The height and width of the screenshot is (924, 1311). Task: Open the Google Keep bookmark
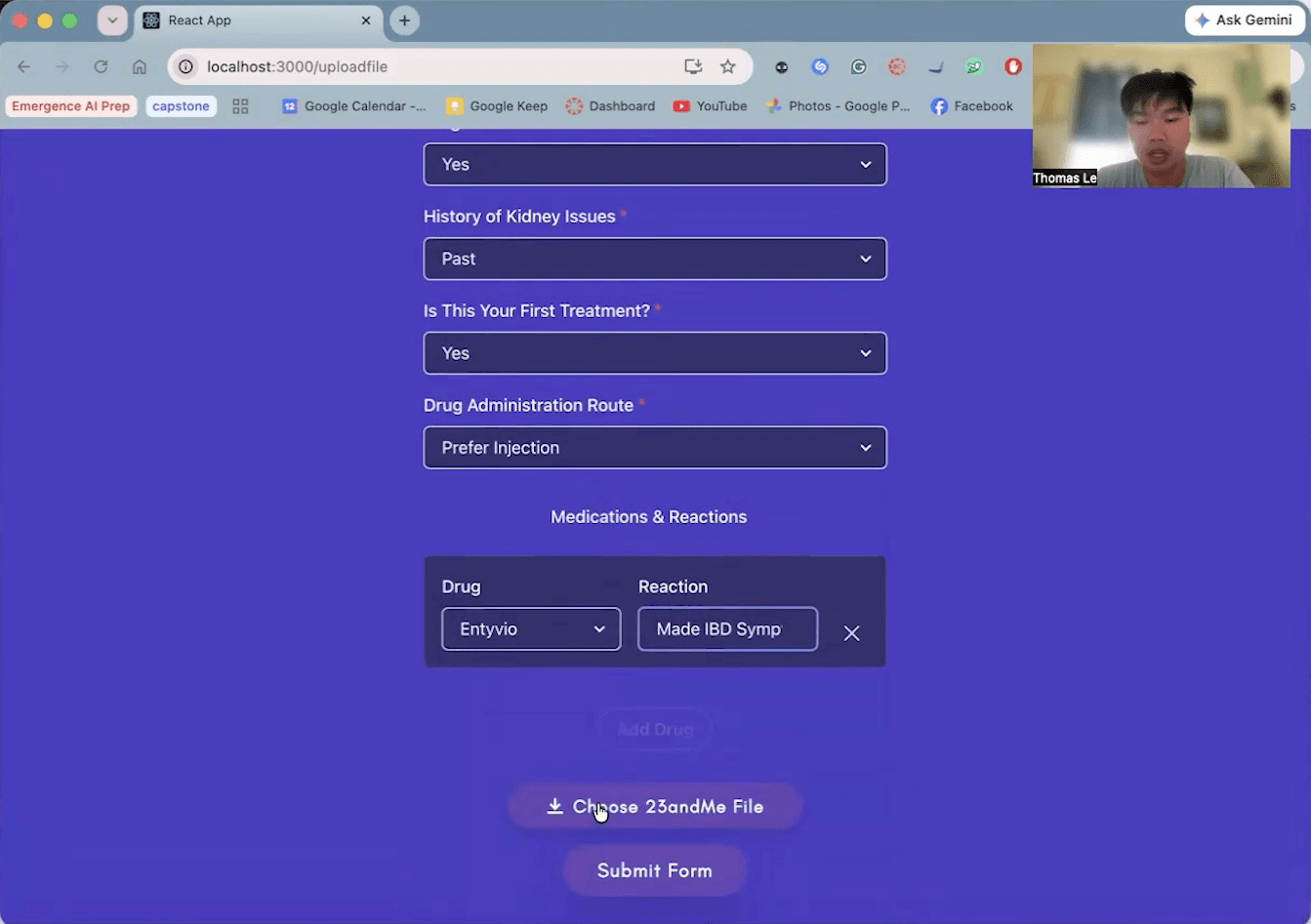497,106
